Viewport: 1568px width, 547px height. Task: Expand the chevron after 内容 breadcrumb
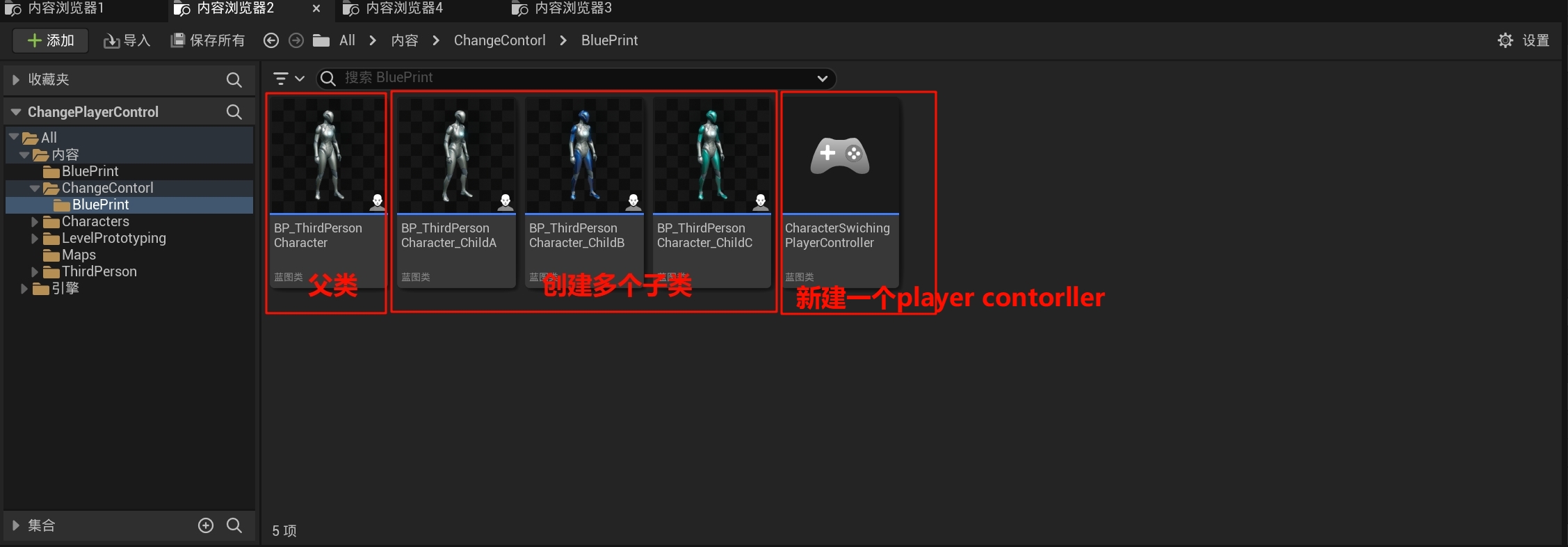436,40
